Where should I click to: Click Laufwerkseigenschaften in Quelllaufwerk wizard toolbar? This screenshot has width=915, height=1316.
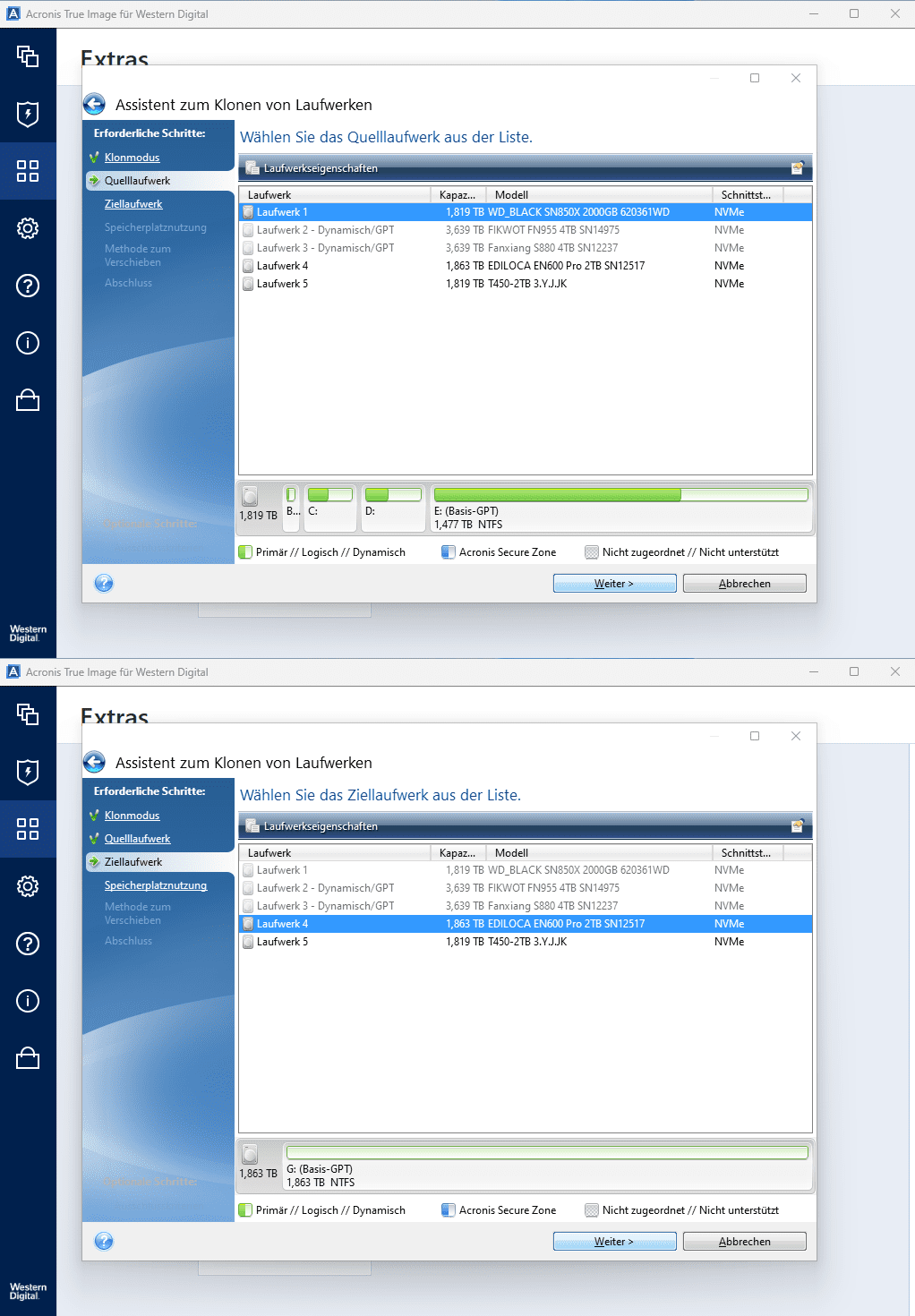point(312,168)
